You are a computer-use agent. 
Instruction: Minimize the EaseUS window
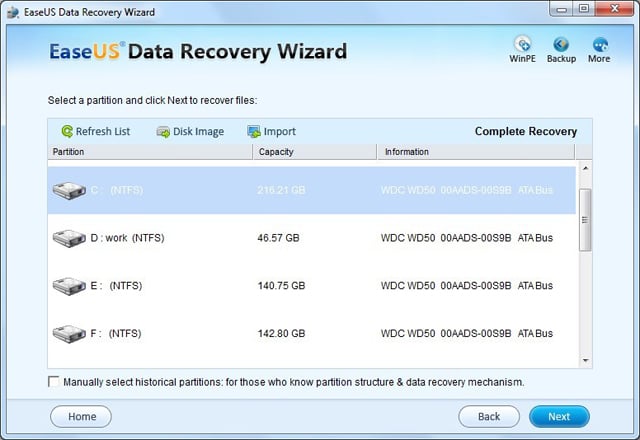click(562, 9)
